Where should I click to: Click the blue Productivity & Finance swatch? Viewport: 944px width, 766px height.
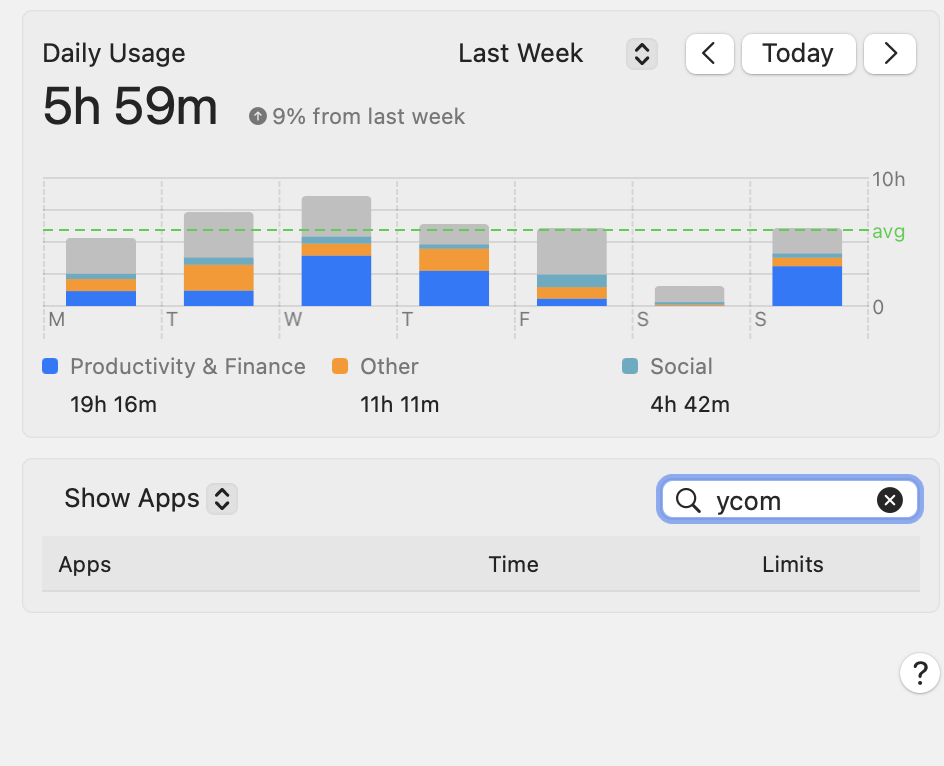click(50, 367)
